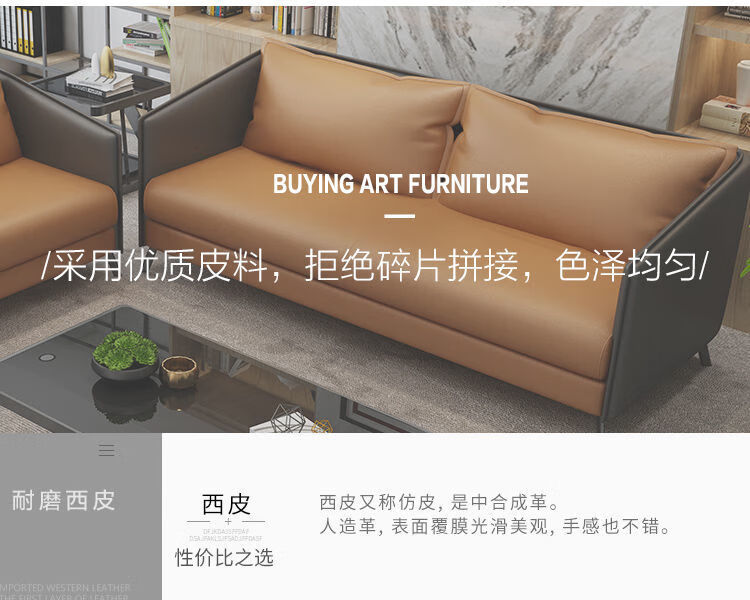Screen dimensions: 750x600
Task: Click the white dash under the heading
Action: pos(399,216)
